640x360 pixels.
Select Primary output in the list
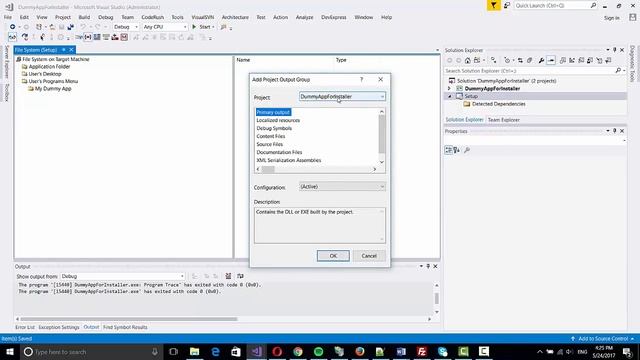point(273,112)
